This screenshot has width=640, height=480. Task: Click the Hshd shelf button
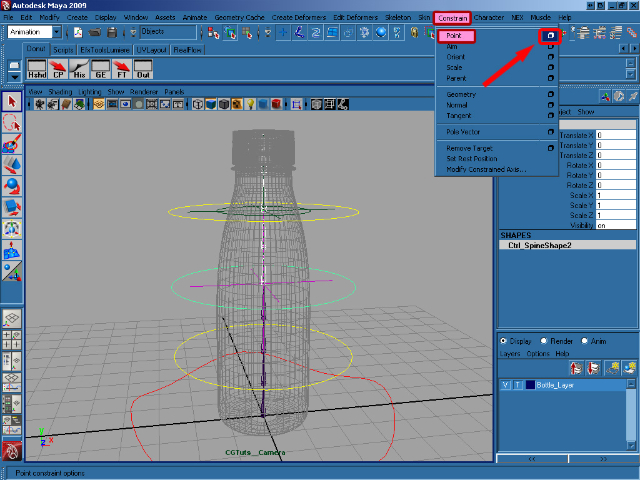point(37,70)
